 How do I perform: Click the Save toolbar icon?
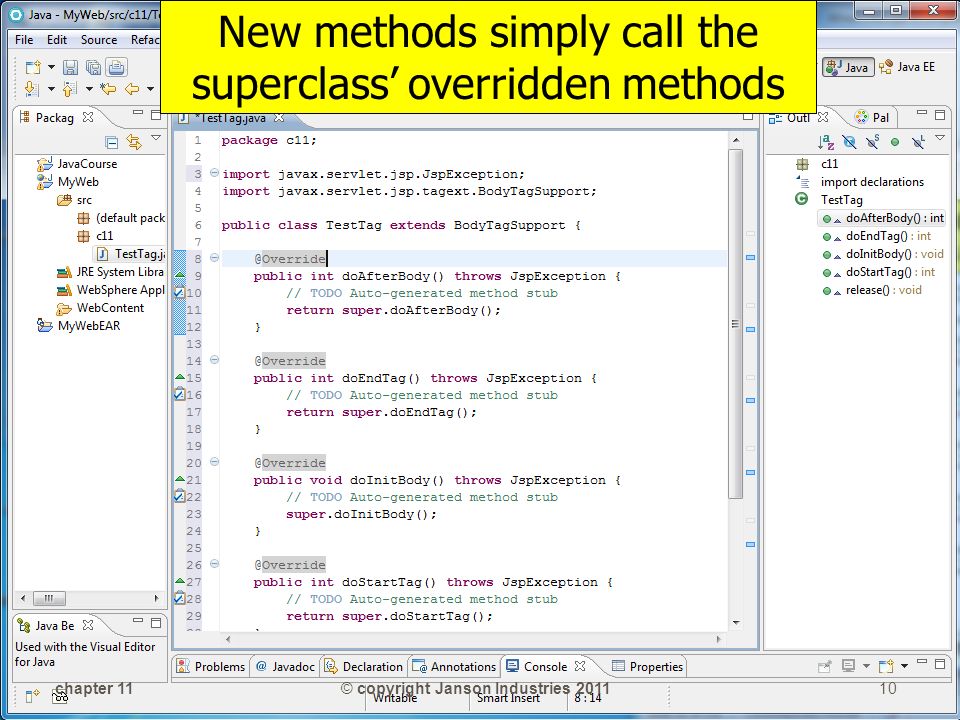point(70,67)
